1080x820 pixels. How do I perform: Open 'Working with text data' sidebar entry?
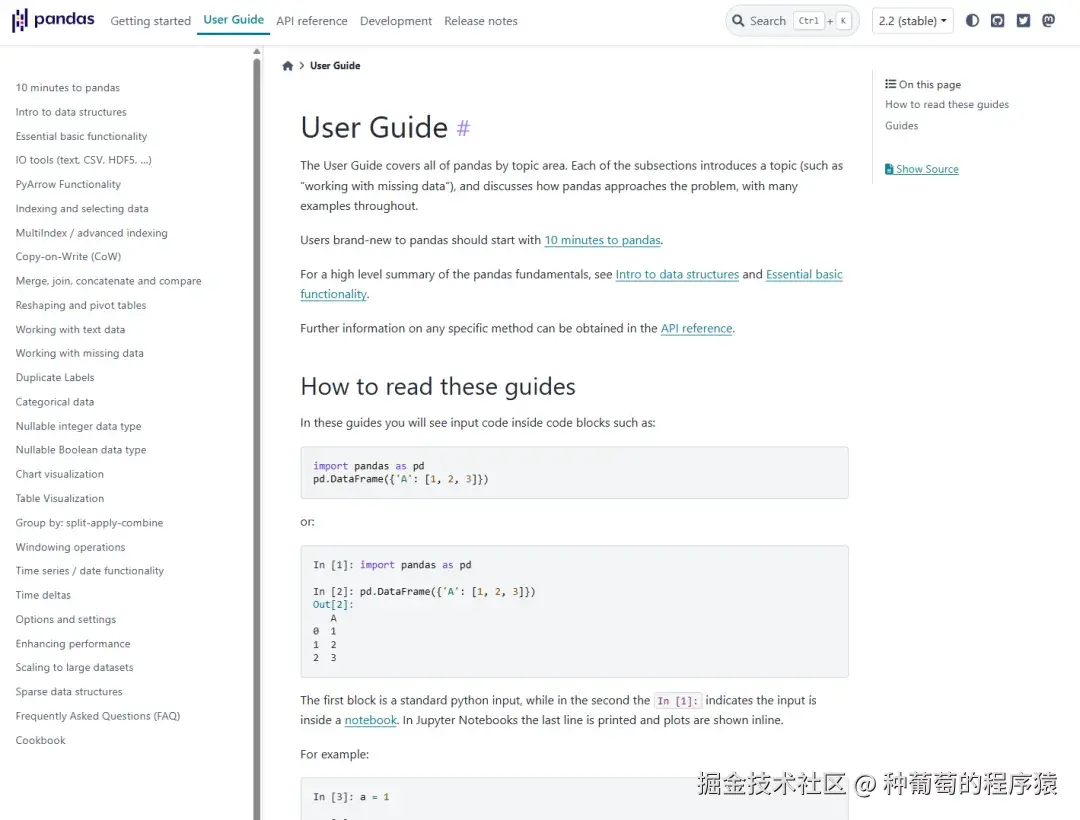coord(70,329)
